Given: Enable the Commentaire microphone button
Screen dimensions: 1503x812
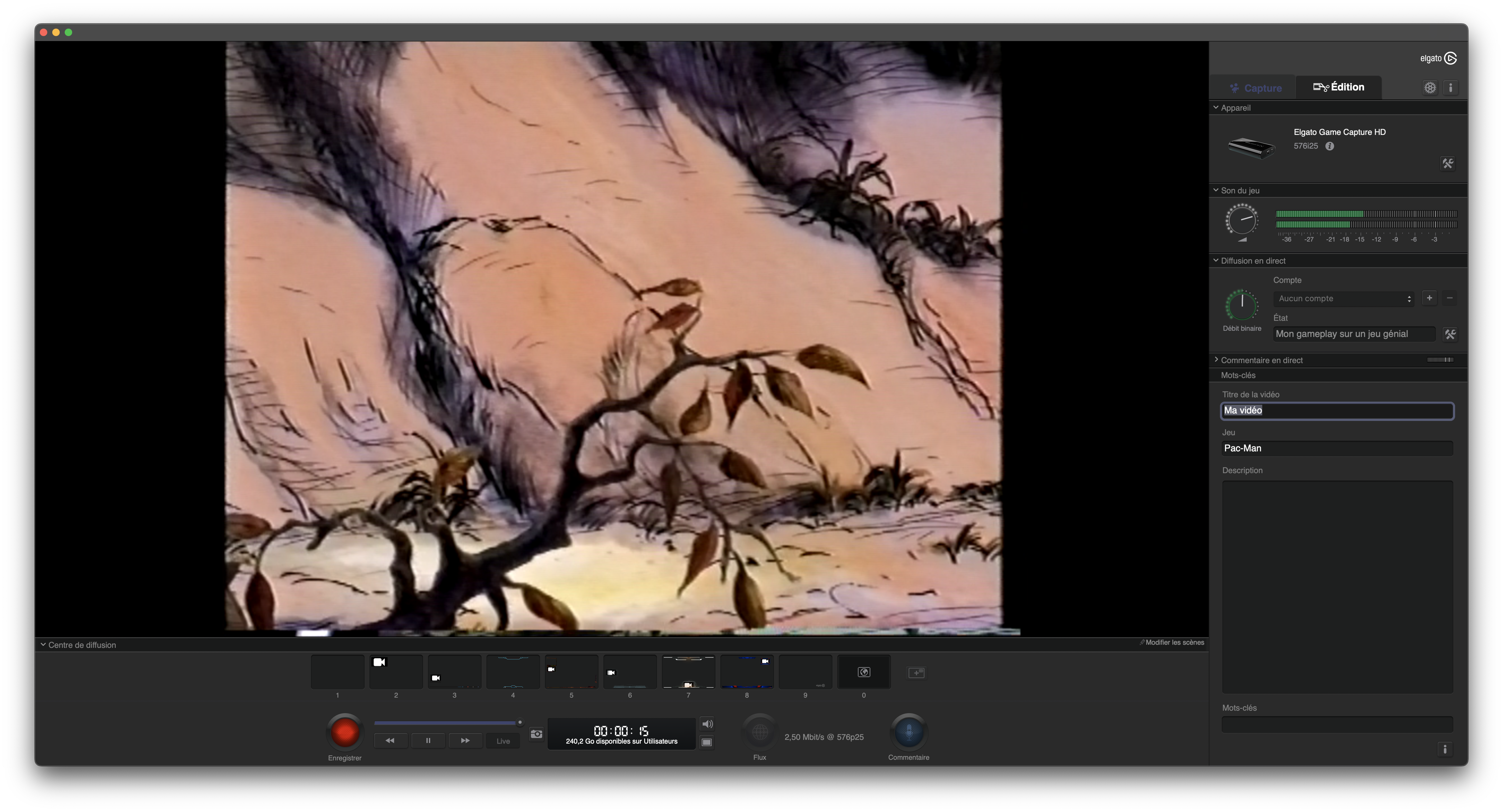Looking at the screenshot, I should (909, 731).
